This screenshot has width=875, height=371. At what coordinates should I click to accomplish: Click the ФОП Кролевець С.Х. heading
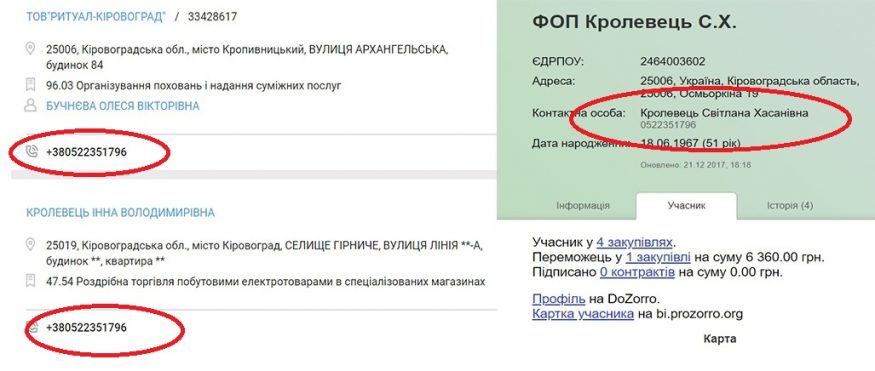tap(635, 22)
